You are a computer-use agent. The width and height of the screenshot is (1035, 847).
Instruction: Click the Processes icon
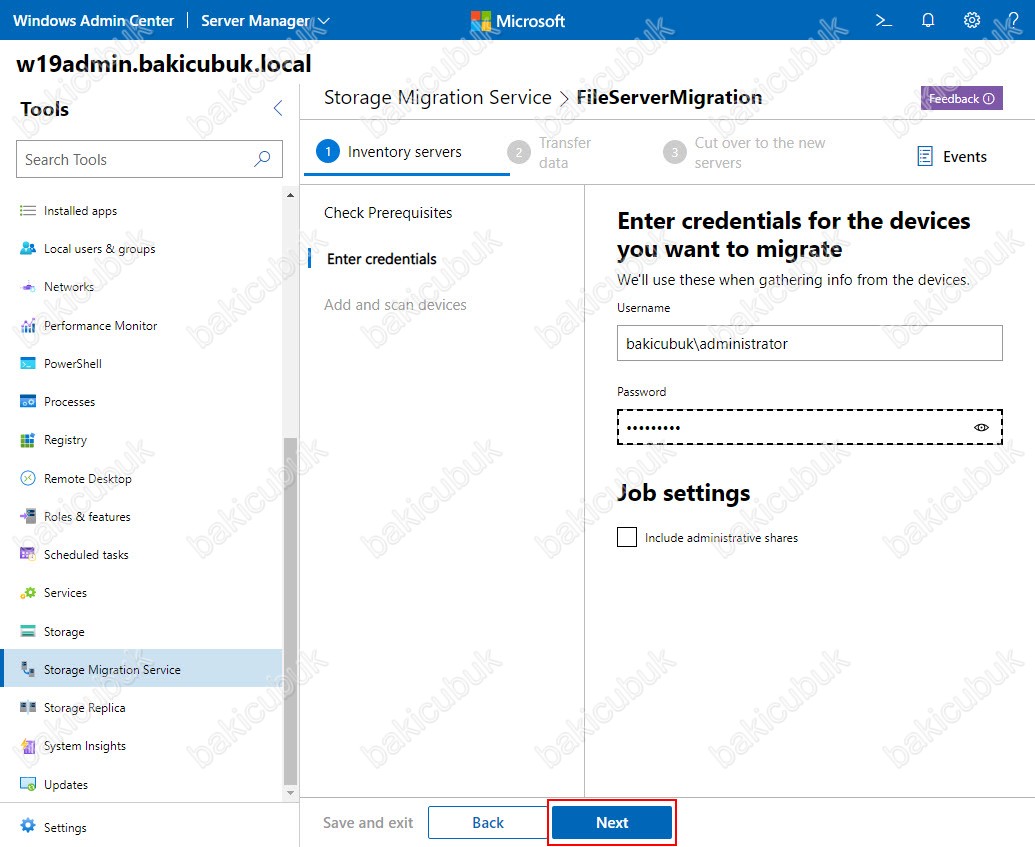pos(28,401)
